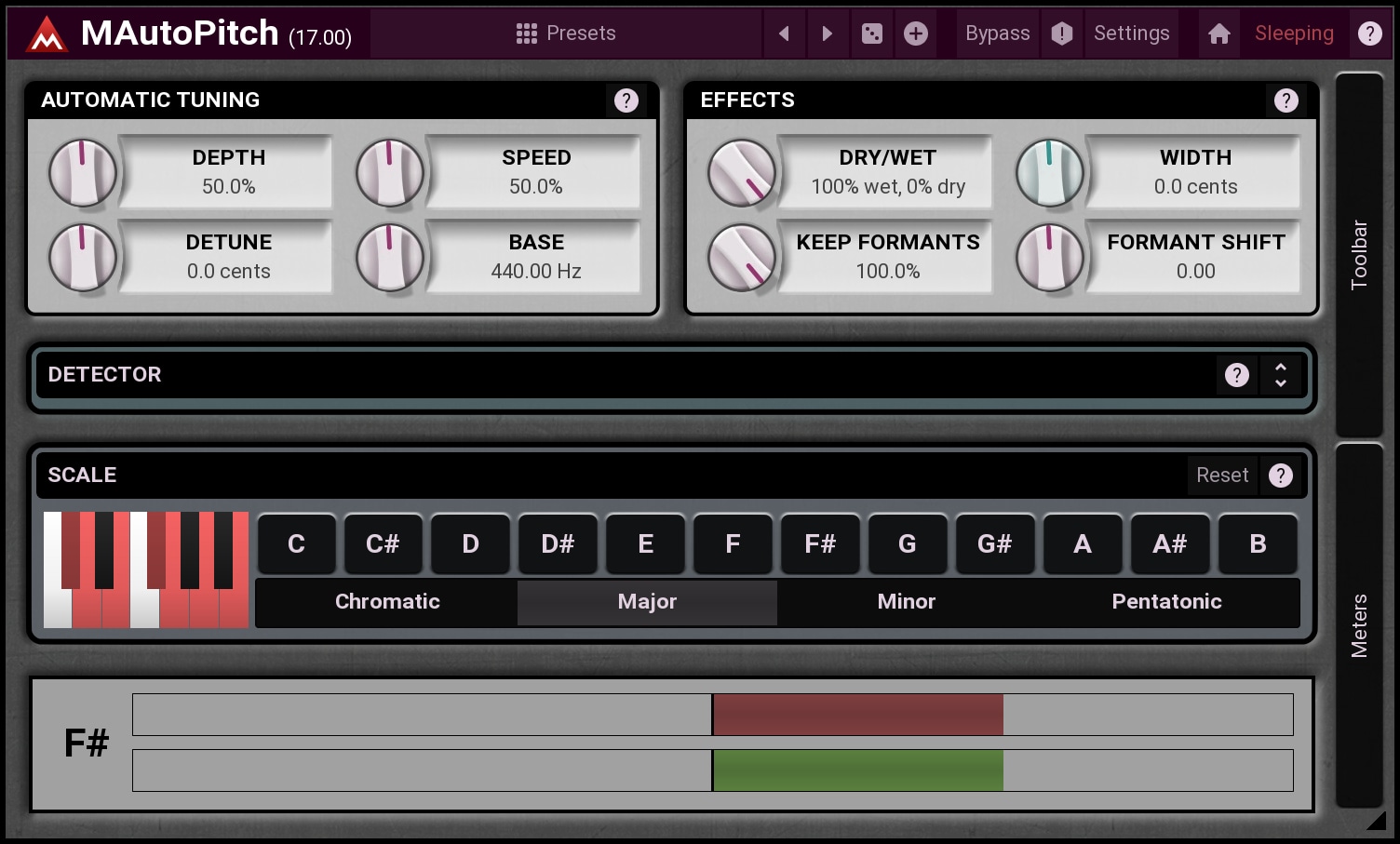Open help for Effects panel
Screen dimensions: 1400x844
[1286, 100]
